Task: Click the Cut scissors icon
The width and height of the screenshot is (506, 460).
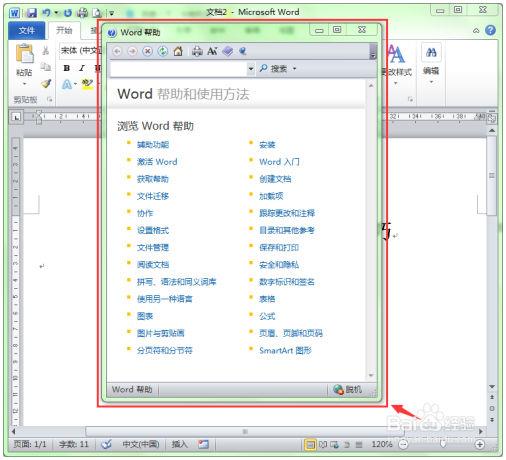Action: coord(46,51)
